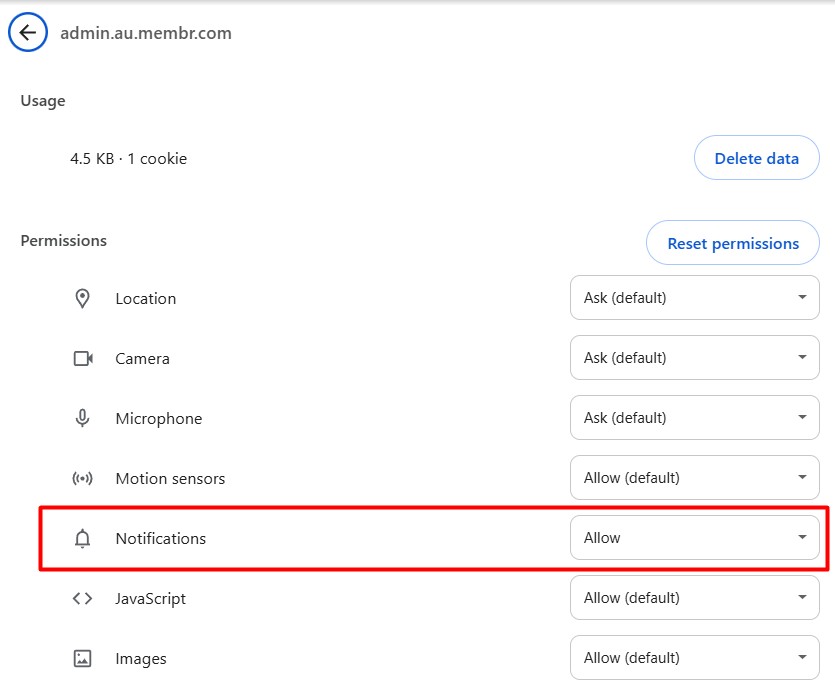Screen dimensions: 835x691
Task: Click the Camera icon
Action: click(83, 358)
